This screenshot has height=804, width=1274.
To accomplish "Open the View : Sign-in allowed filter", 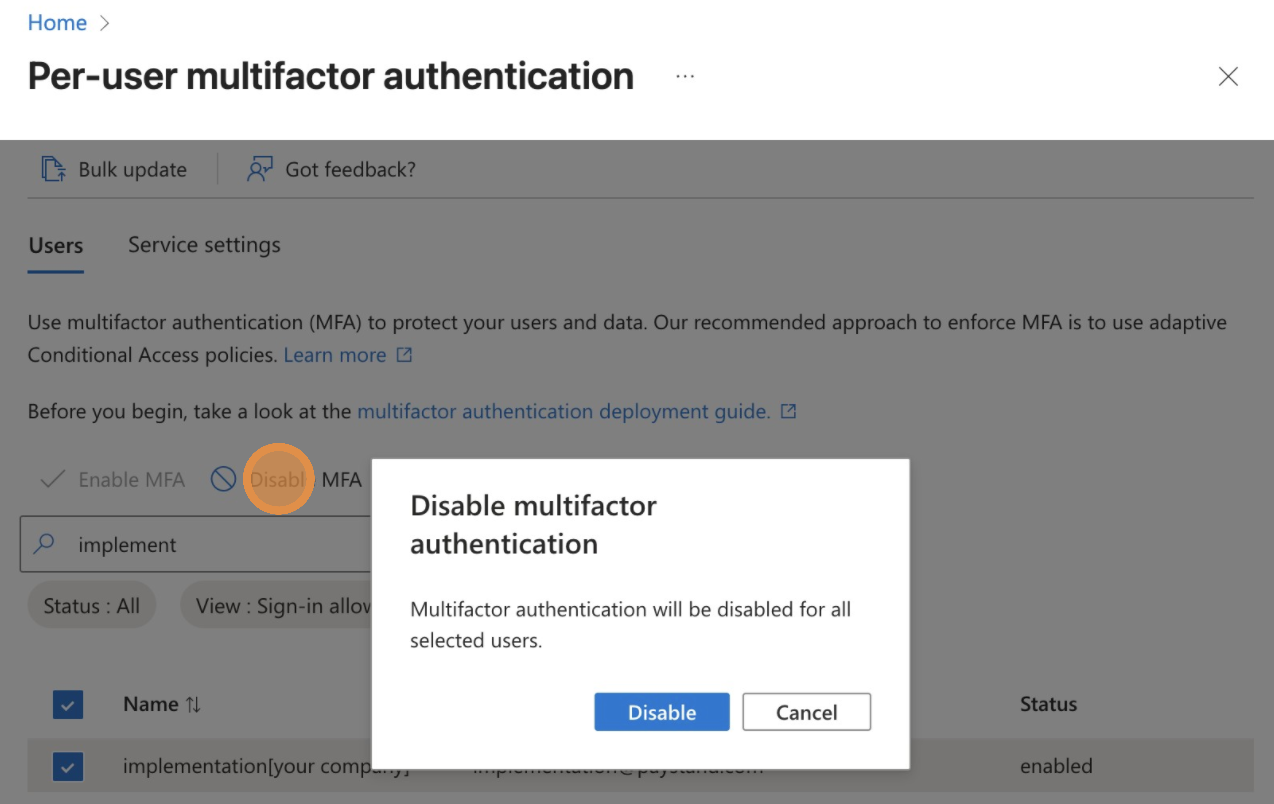I will click(x=277, y=606).
